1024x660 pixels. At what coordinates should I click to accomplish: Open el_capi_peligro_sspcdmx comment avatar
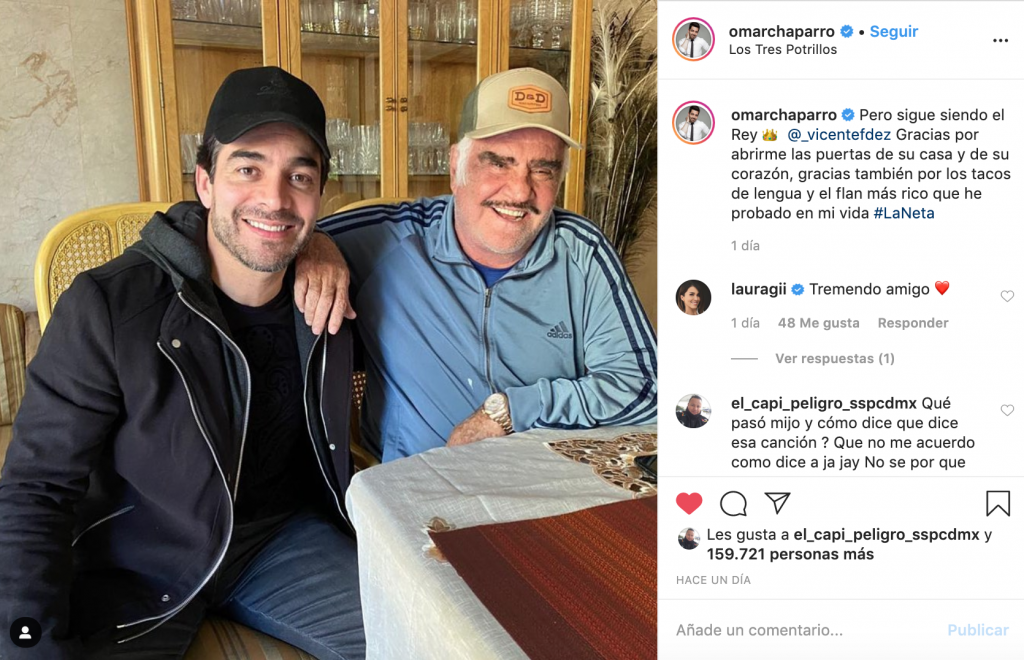[x=693, y=411]
